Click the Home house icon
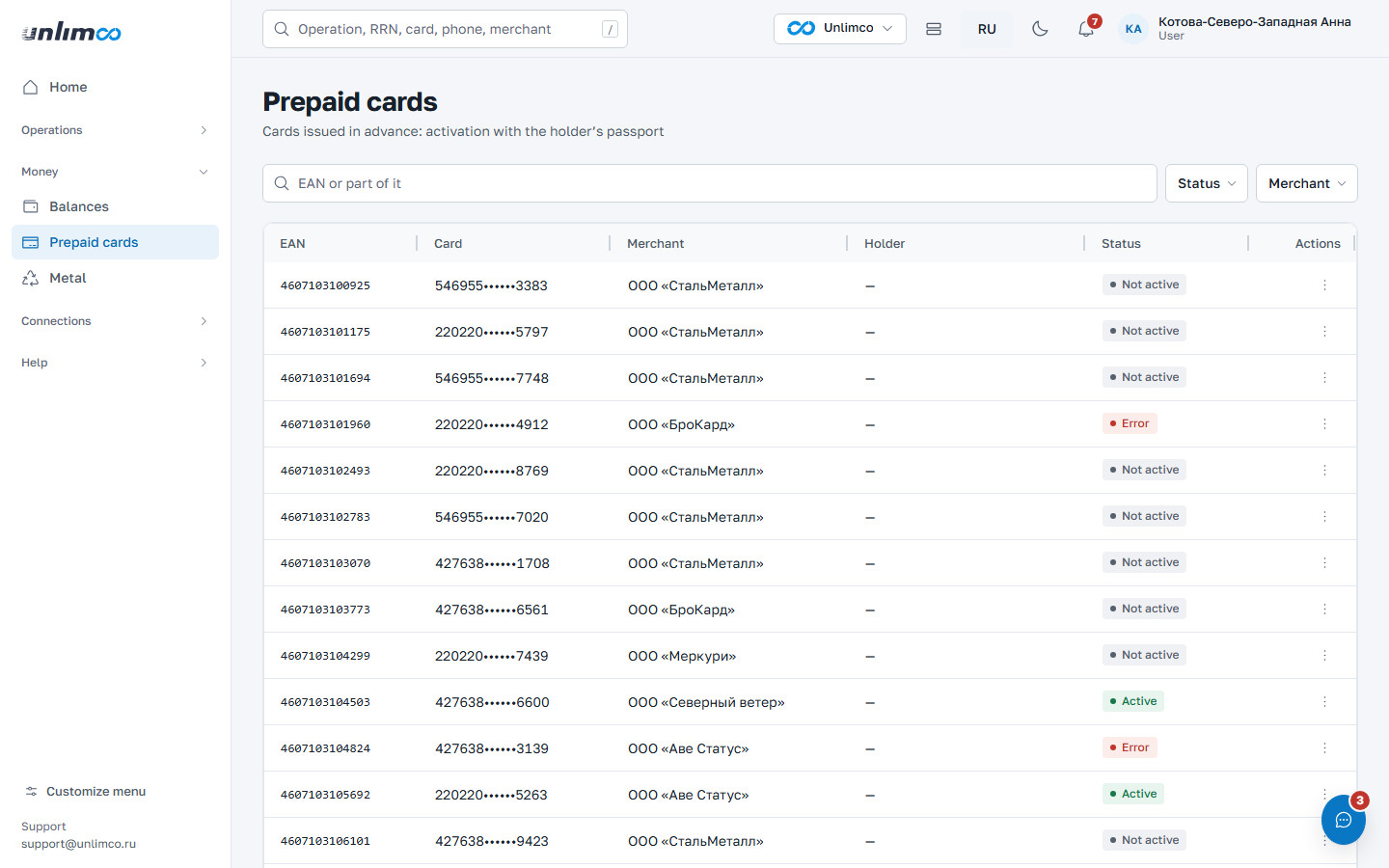The image size is (1389, 868). coord(31,87)
